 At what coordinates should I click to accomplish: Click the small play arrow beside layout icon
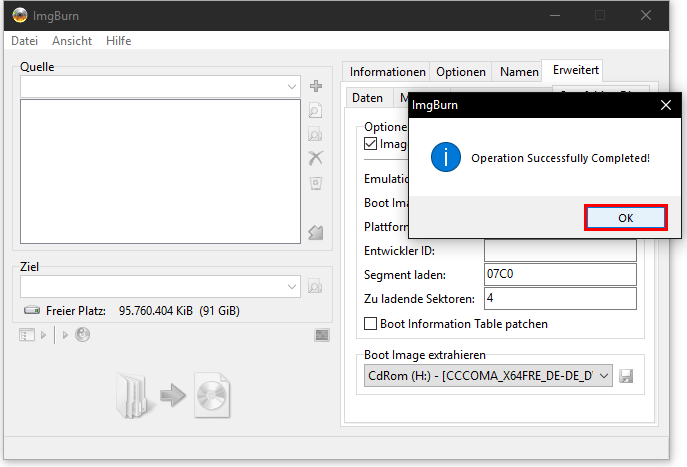[43, 335]
